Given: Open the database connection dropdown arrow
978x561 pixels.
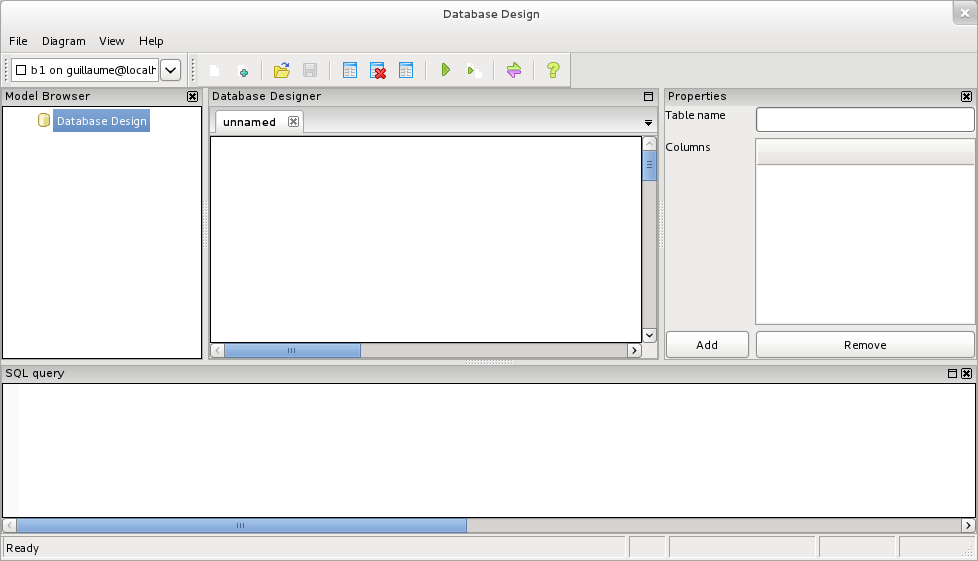Looking at the screenshot, I should point(171,70).
